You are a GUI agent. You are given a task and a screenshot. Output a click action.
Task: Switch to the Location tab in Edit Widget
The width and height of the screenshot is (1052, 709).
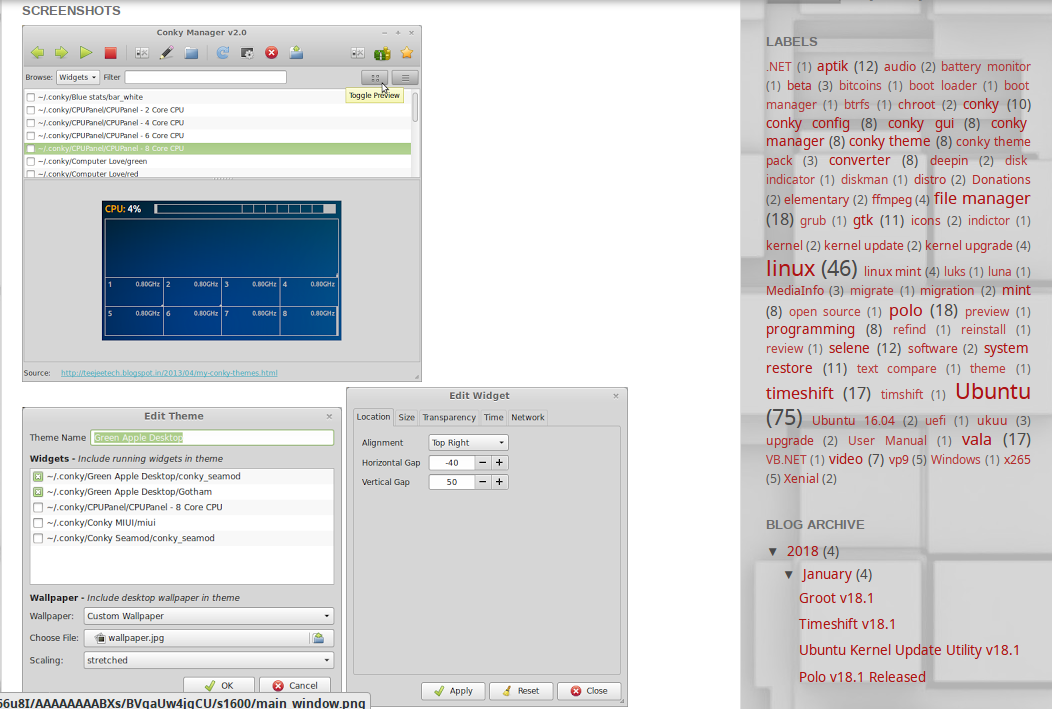point(374,417)
